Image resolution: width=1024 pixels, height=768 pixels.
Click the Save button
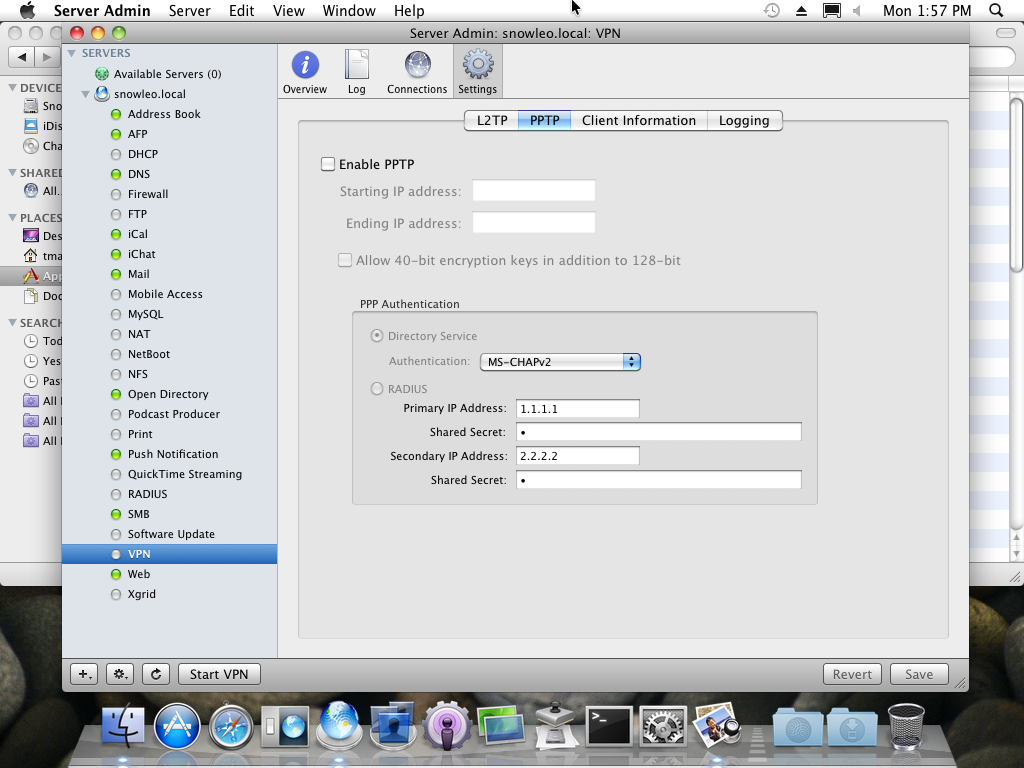(918, 674)
